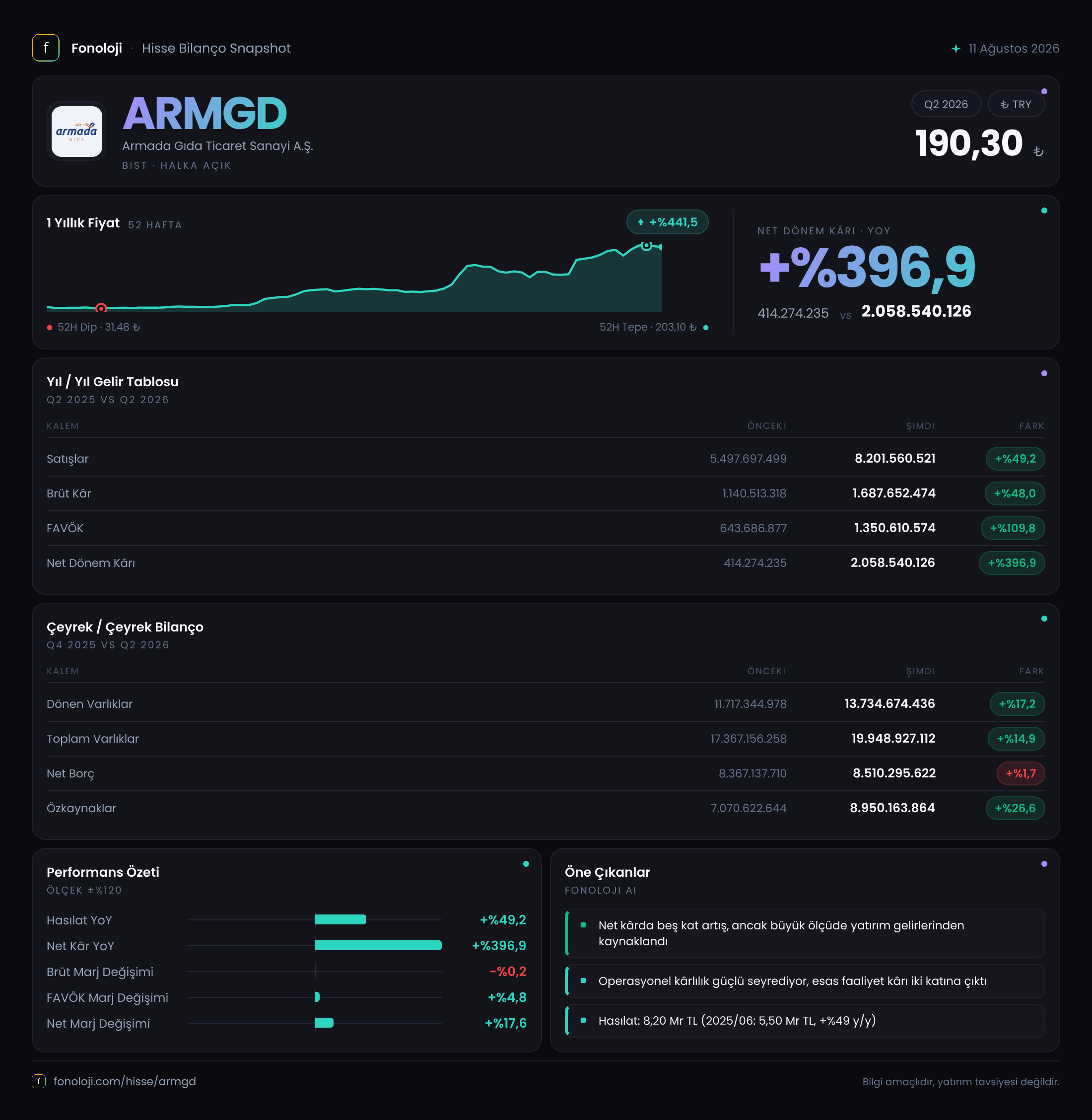Select the TRY currency pill
Image resolution: width=1092 pixels, height=1120 pixels.
tap(1016, 104)
